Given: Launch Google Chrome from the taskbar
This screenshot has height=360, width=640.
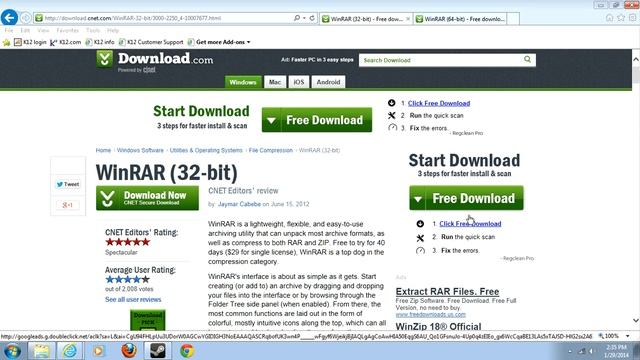Looking at the screenshot, I should point(187,351).
